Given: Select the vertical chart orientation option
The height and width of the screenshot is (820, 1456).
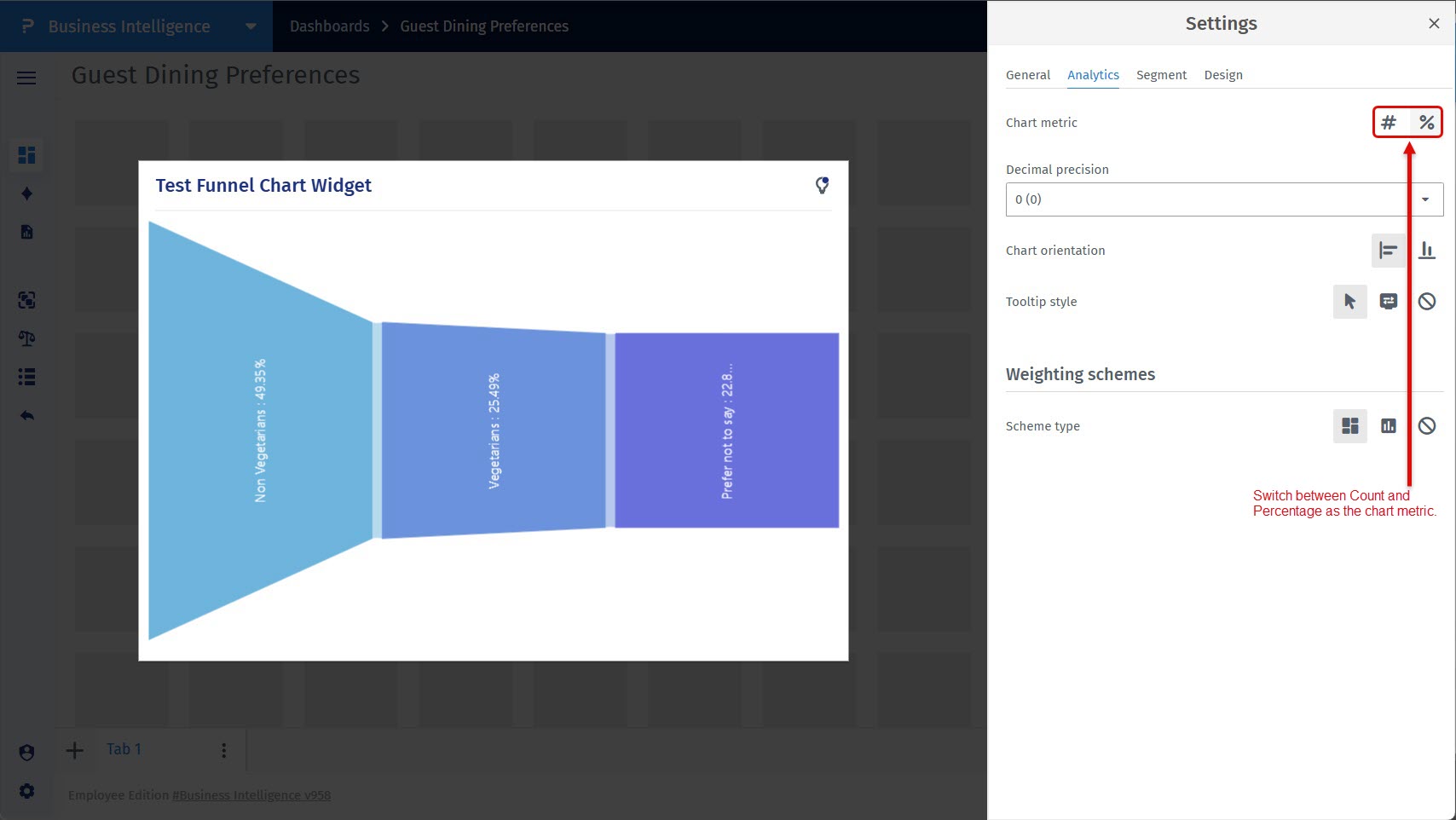Looking at the screenshot, I should tap(1426, 251).
